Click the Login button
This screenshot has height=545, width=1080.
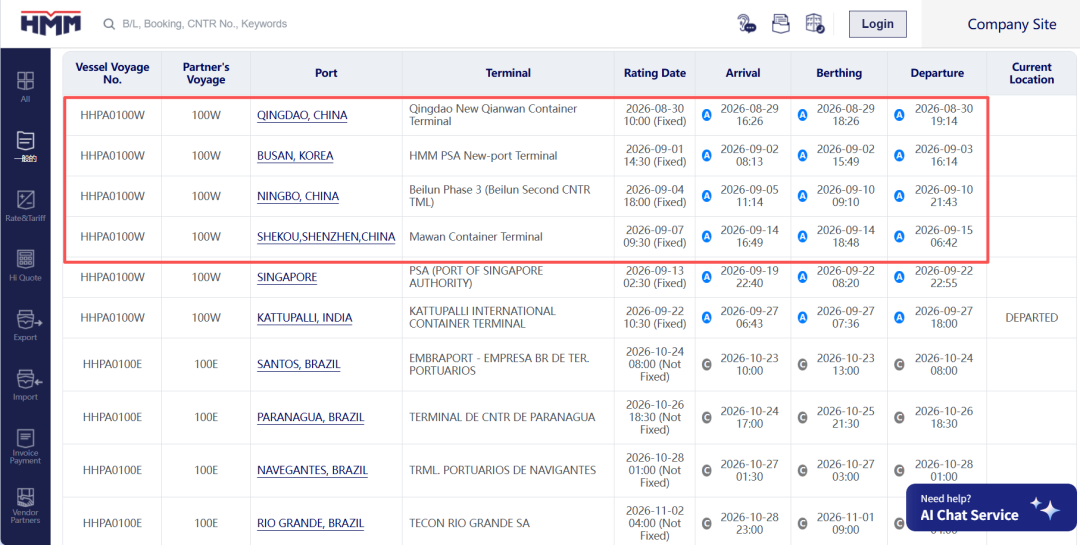[878, 24]
